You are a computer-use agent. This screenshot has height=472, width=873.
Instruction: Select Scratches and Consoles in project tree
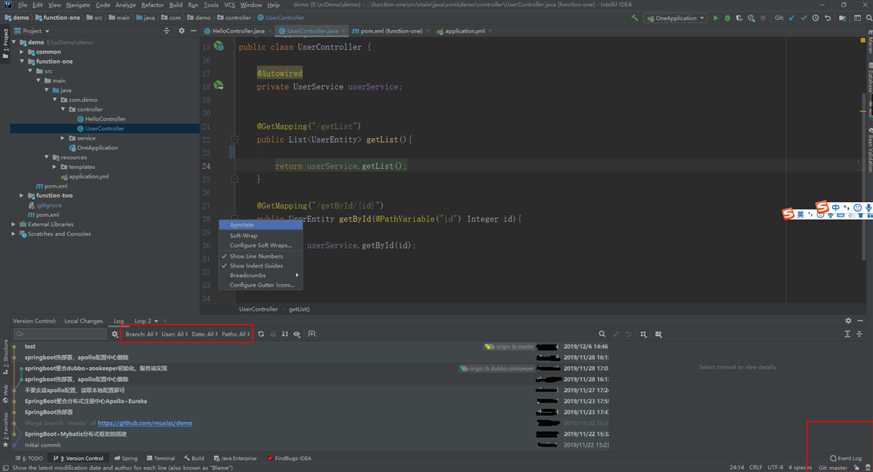(55, 234)
